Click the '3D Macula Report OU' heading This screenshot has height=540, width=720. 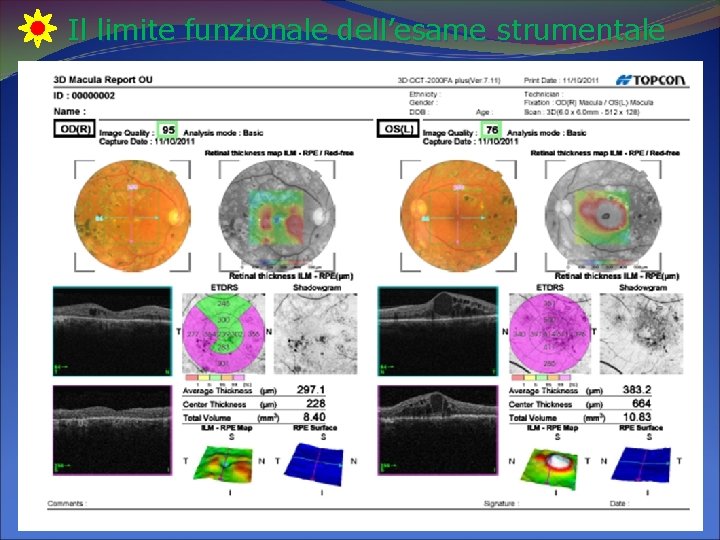103,79
